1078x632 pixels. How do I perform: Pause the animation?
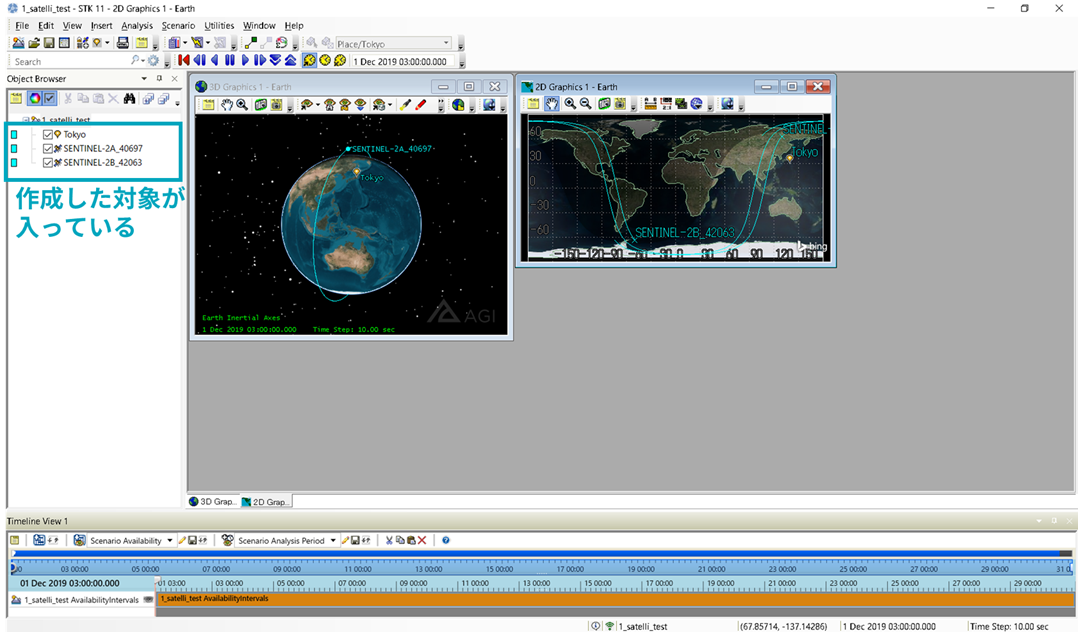click(230, 61)
